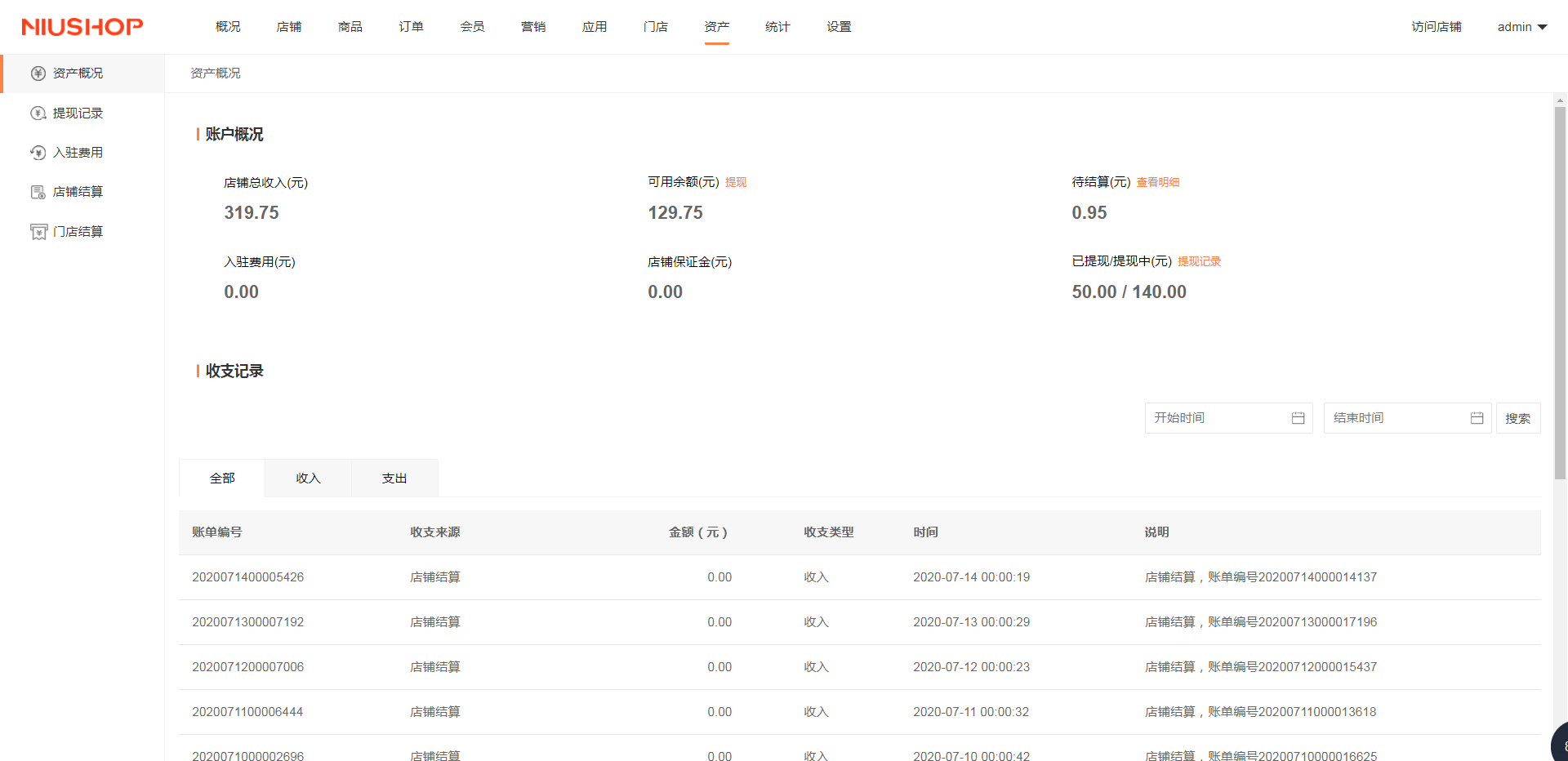This screenshot has height=761, width=1568.
Task: Click the 资产概况 sidebar yen icon
Action: point(38,73)
